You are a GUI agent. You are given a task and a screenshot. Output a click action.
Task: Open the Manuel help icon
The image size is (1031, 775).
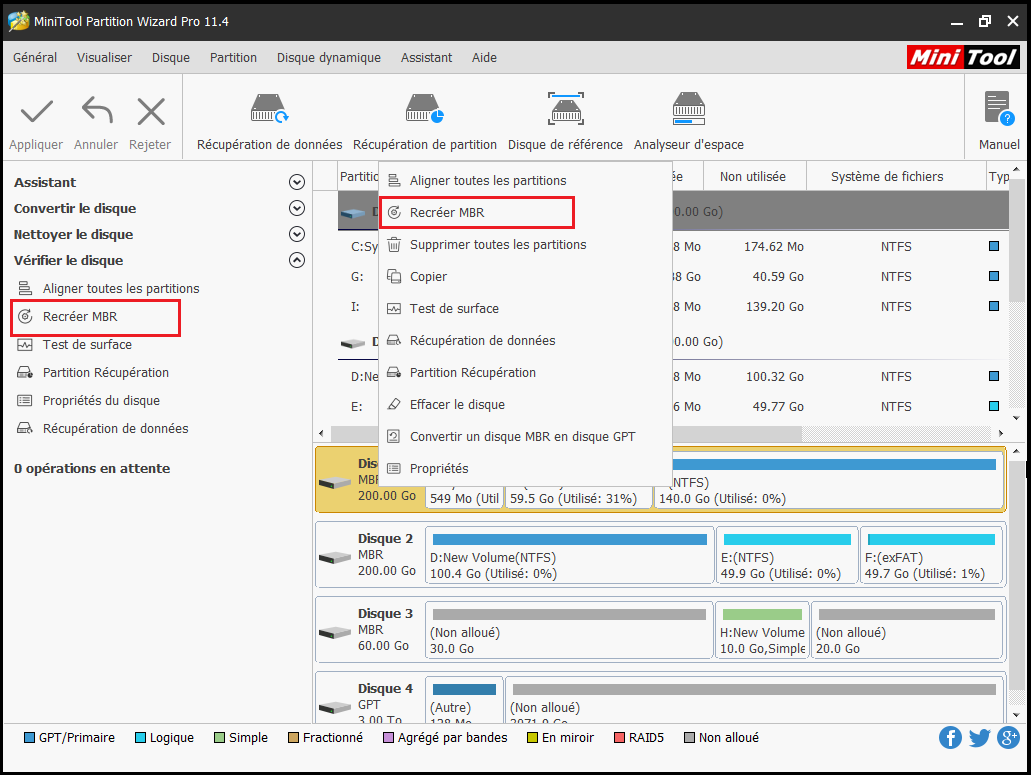(x=999, y=108)
